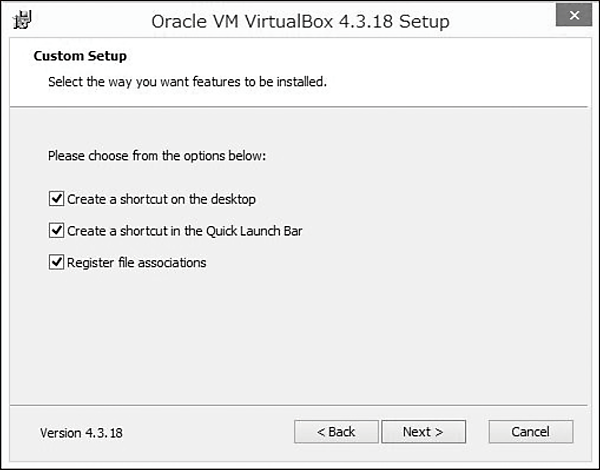Click the 'Select the way you want features' subtitle
Screen dimensions: 600x473
click(187, 81)
